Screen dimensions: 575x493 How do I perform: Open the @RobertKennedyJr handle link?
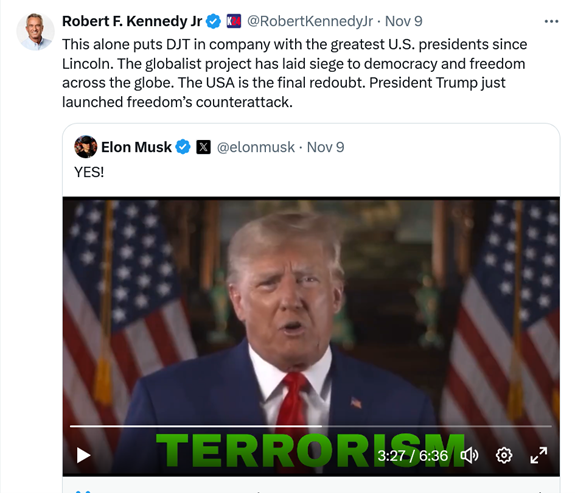(310, 21)
